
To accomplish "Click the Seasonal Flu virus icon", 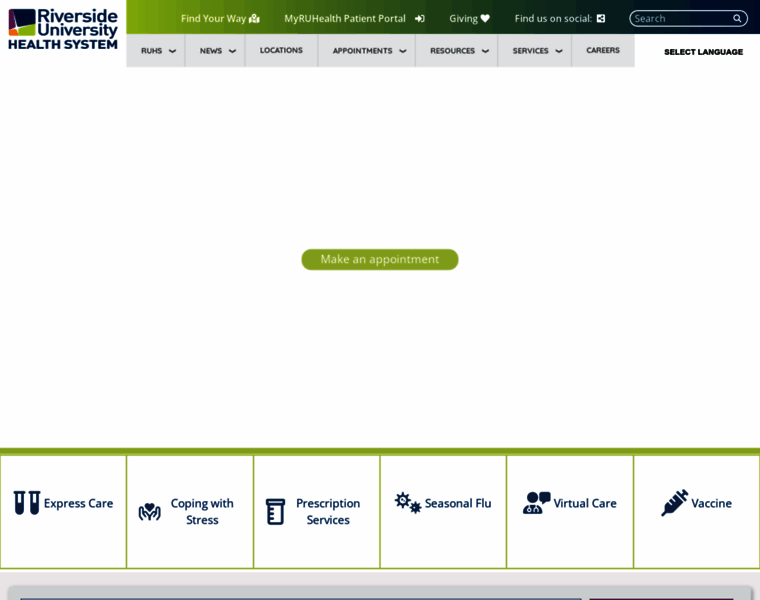I will pos(407,503).
